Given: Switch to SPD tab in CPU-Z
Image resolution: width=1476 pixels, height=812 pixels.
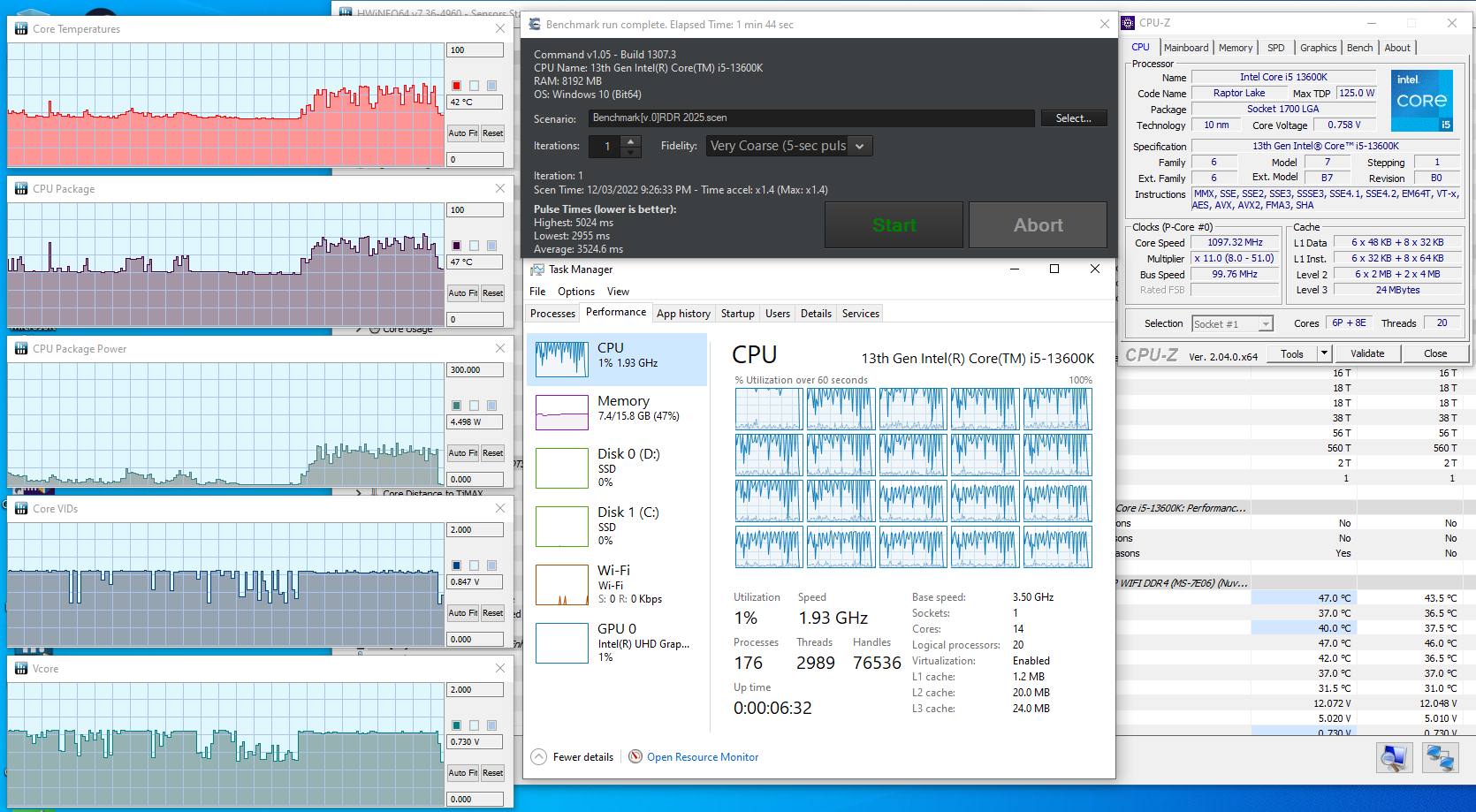Looking at the screenshot, I should coord(1276,48).
